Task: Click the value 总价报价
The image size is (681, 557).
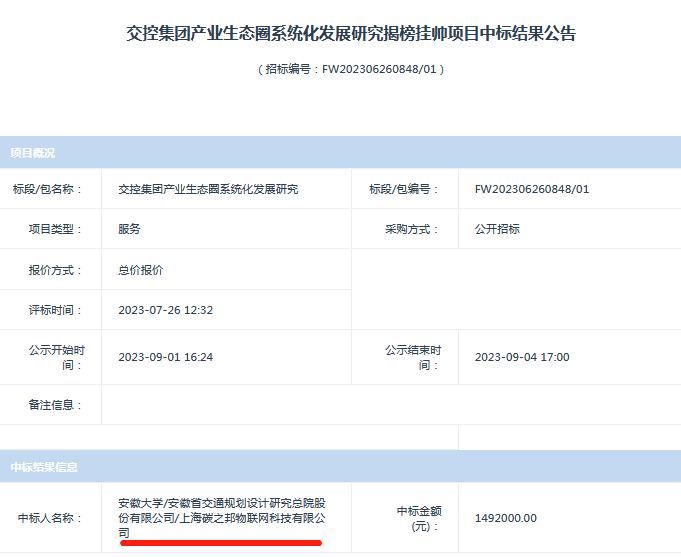Action: coord(141,270)
